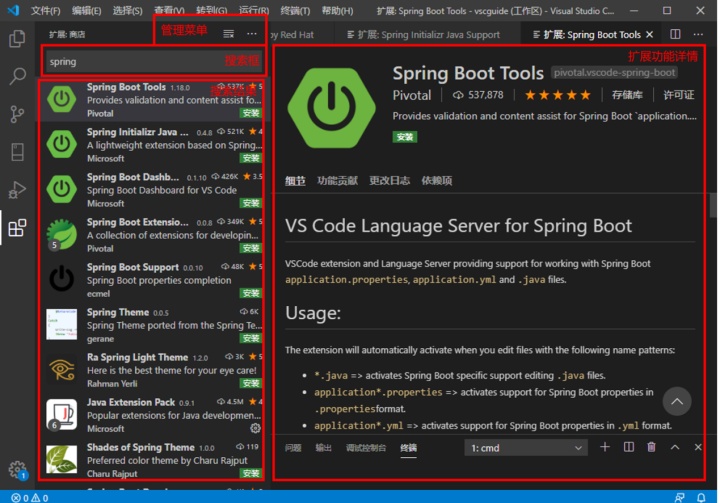
Task: Split the editor to the right
Action: (x=675, y=34)
